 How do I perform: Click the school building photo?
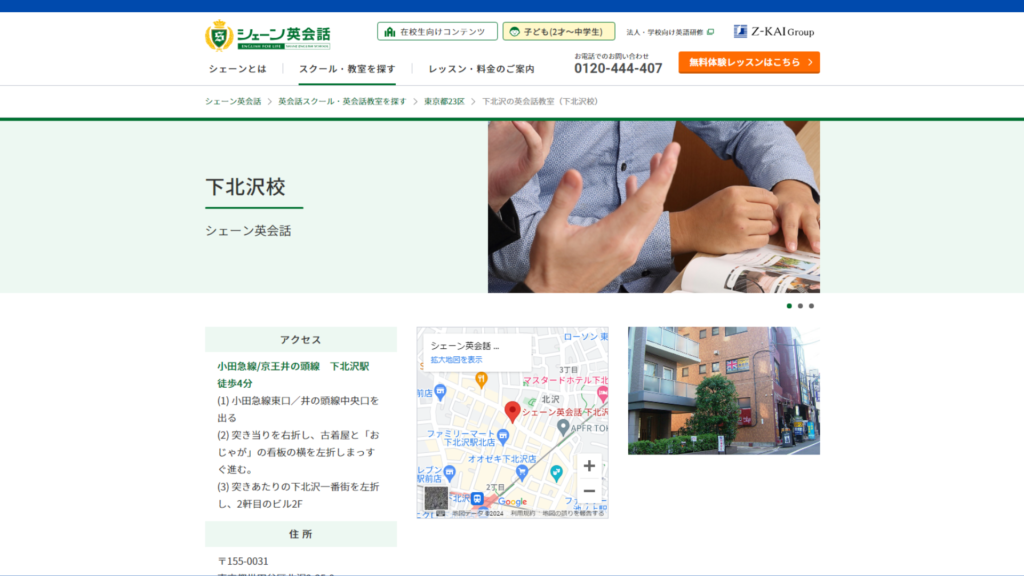coord(724,391)
